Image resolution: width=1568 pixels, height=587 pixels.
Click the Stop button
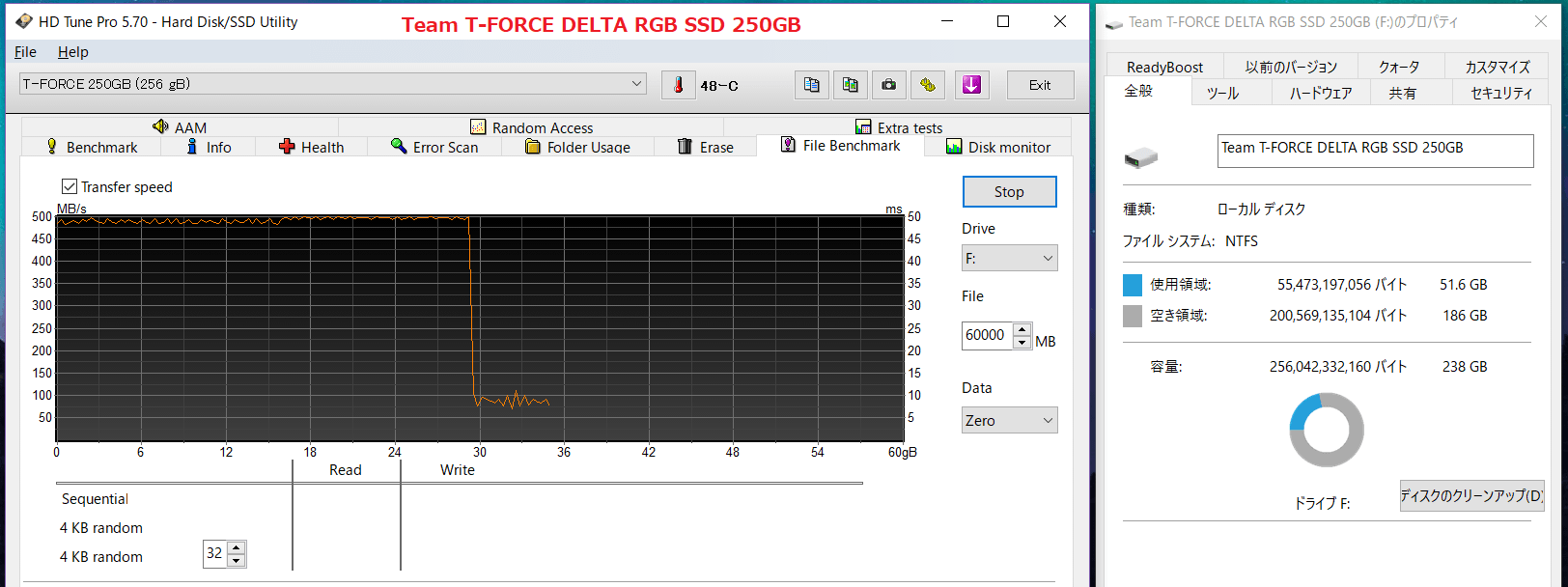tap(1009, 191)
